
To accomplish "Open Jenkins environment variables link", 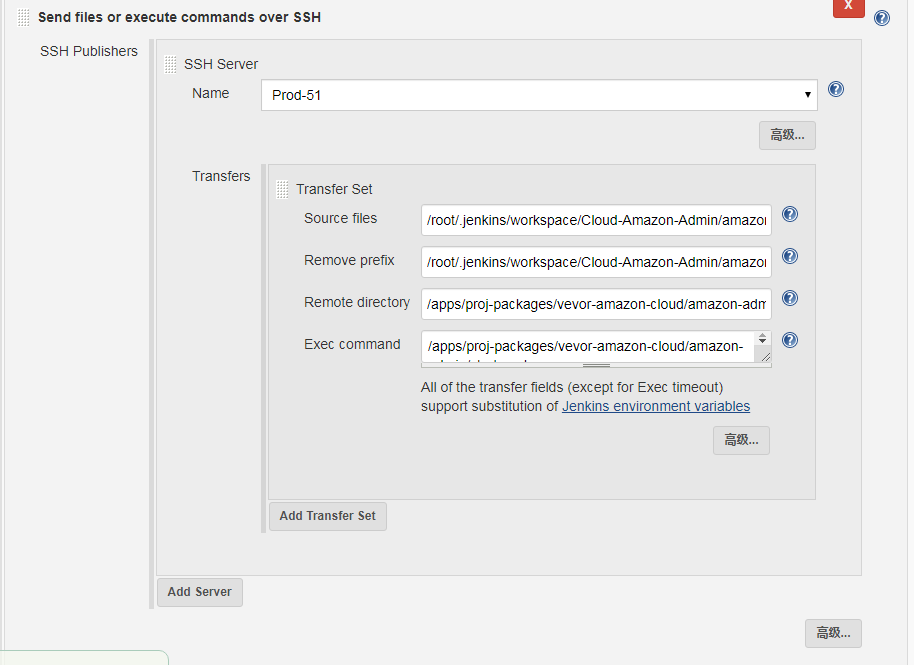I will (656, 406).
